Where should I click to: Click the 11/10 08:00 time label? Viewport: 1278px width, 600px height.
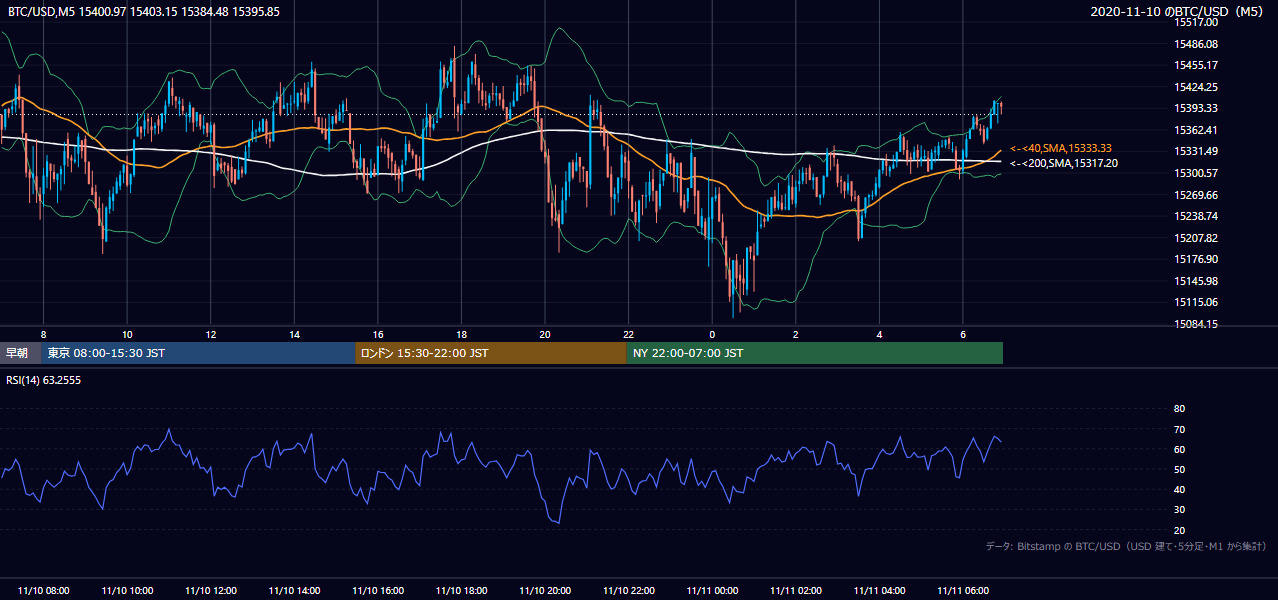44,591
